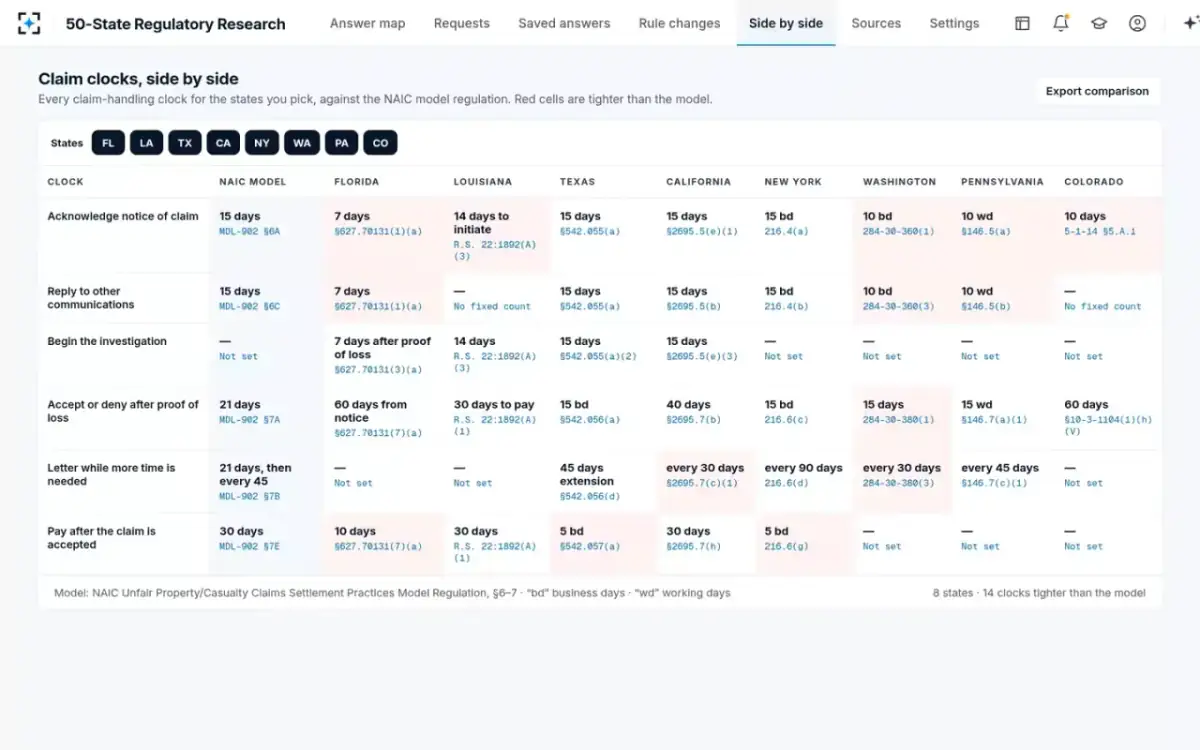Open the user account icon
Screen dimensions: 1200x750
[x=1137, y=23]
